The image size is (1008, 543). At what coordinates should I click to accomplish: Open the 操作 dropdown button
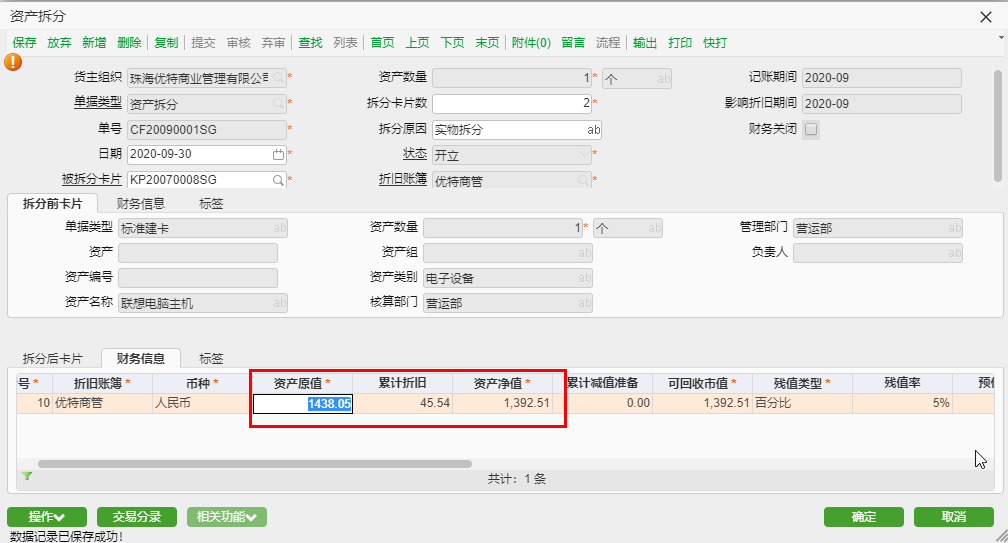[46, 517]
